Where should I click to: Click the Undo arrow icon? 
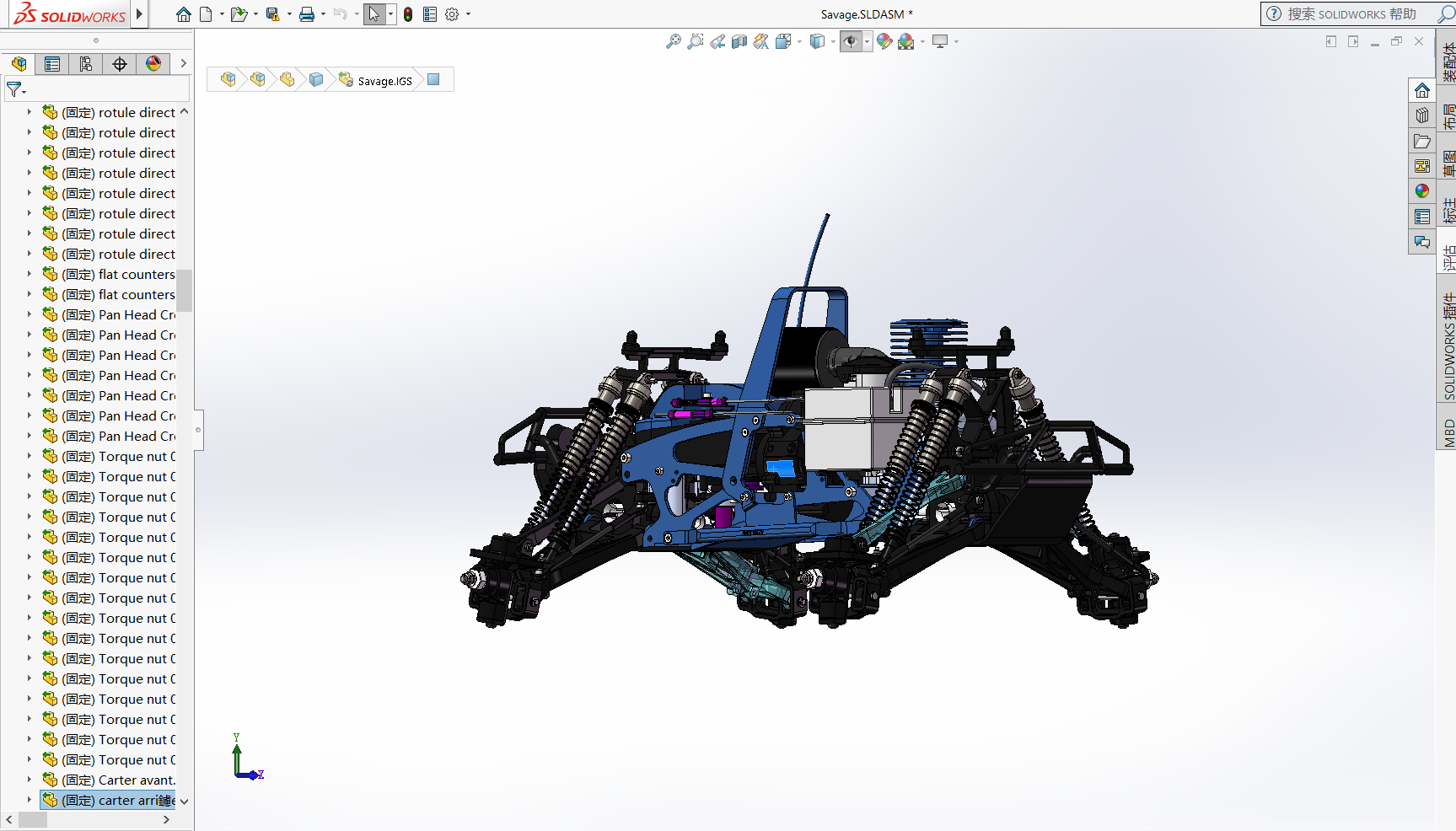click(340, 14)
